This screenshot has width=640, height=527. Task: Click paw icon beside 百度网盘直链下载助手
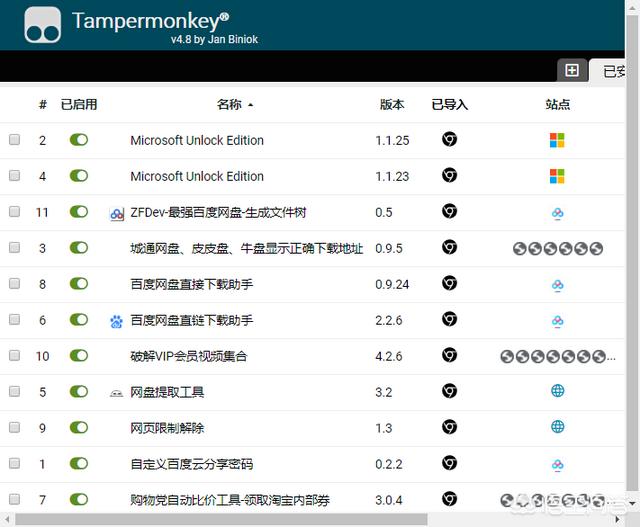pyautogui.click(x=116, y=322)
